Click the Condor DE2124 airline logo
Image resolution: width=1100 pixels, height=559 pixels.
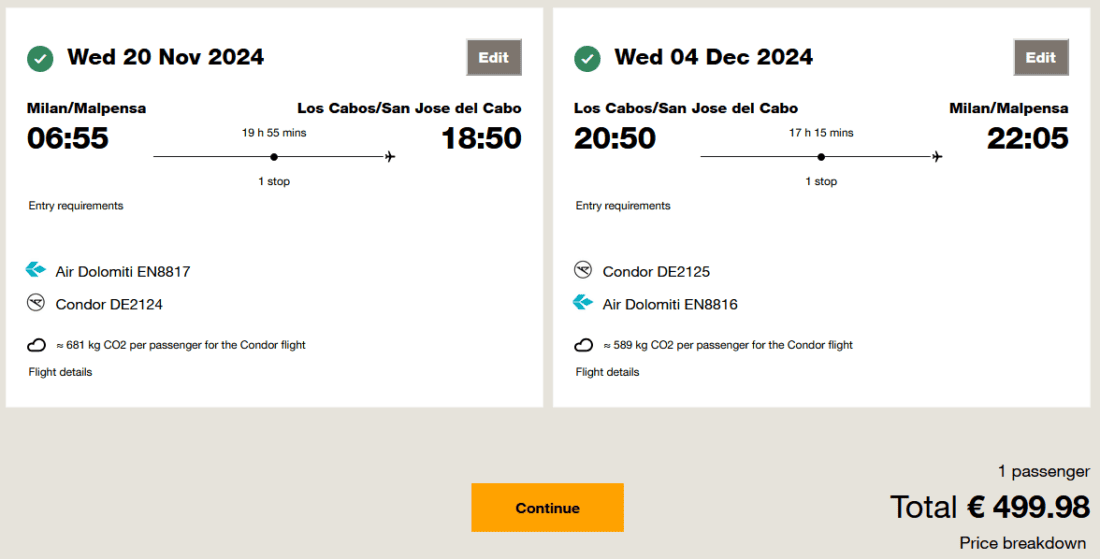(36, 303)
